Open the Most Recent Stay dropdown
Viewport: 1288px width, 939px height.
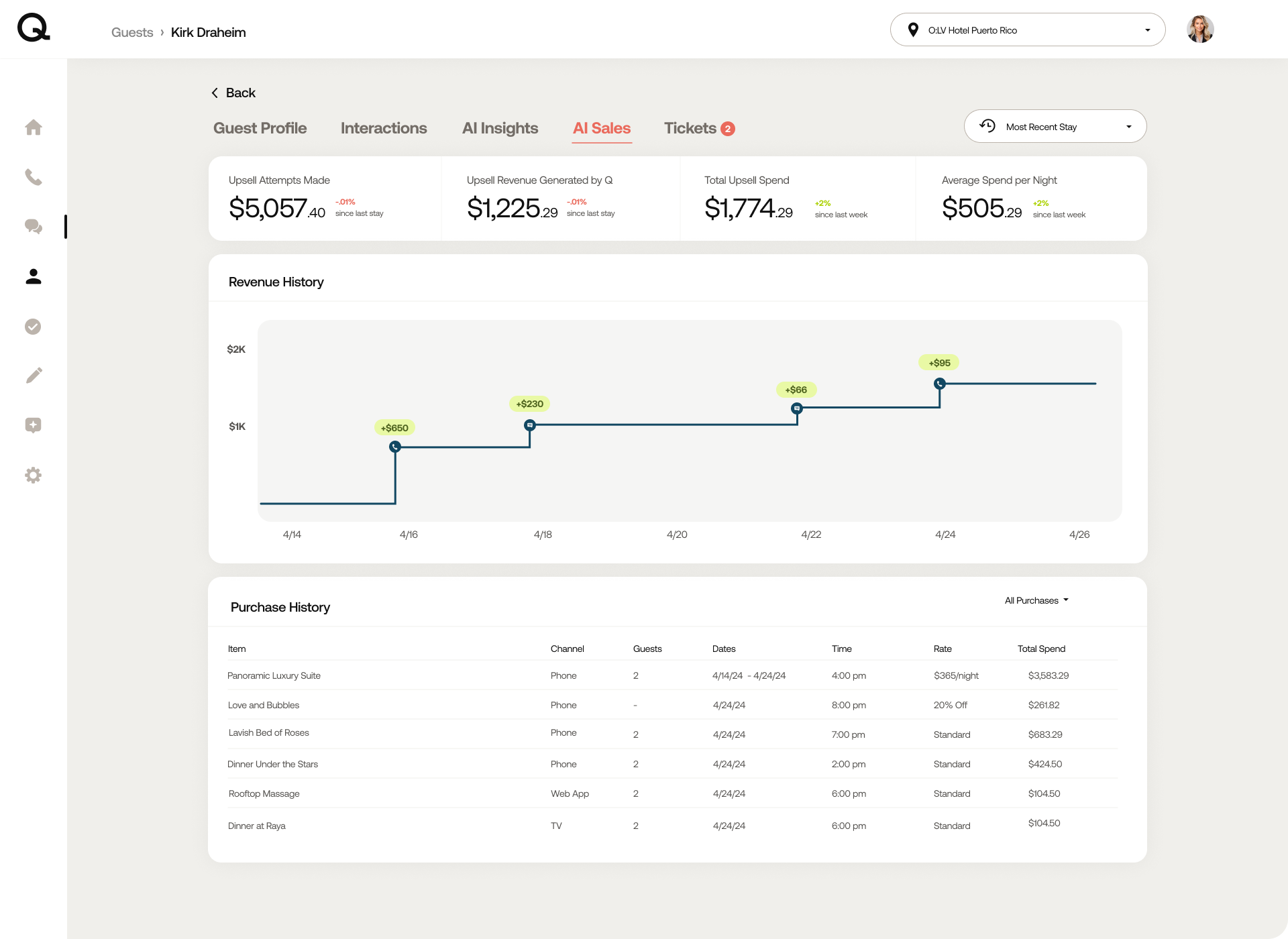(x=1055, y=127)
